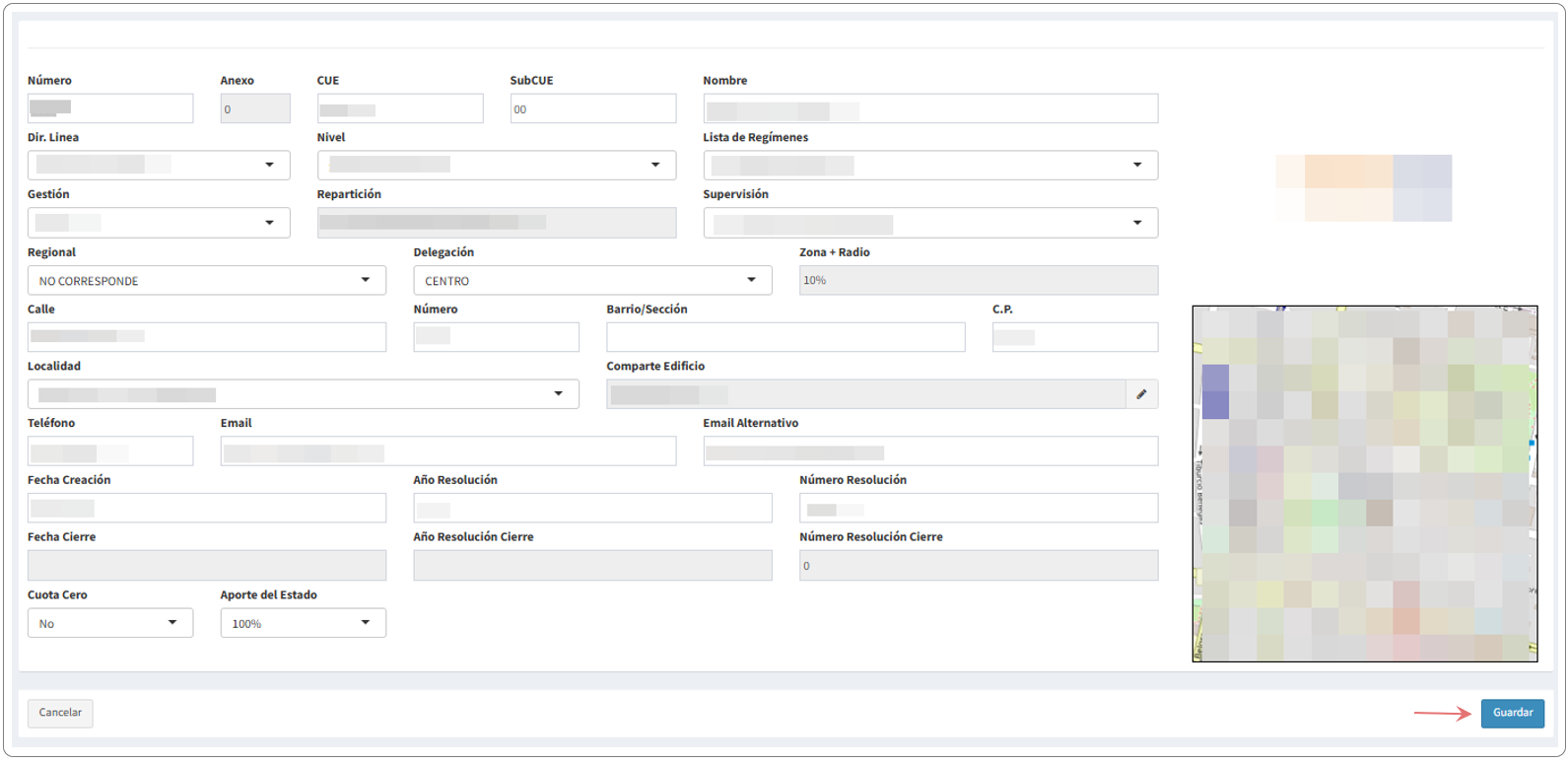Open the Lista de Regímenes dropdown
This screenshot has height=763, width=1568.
tap(929, 166)
